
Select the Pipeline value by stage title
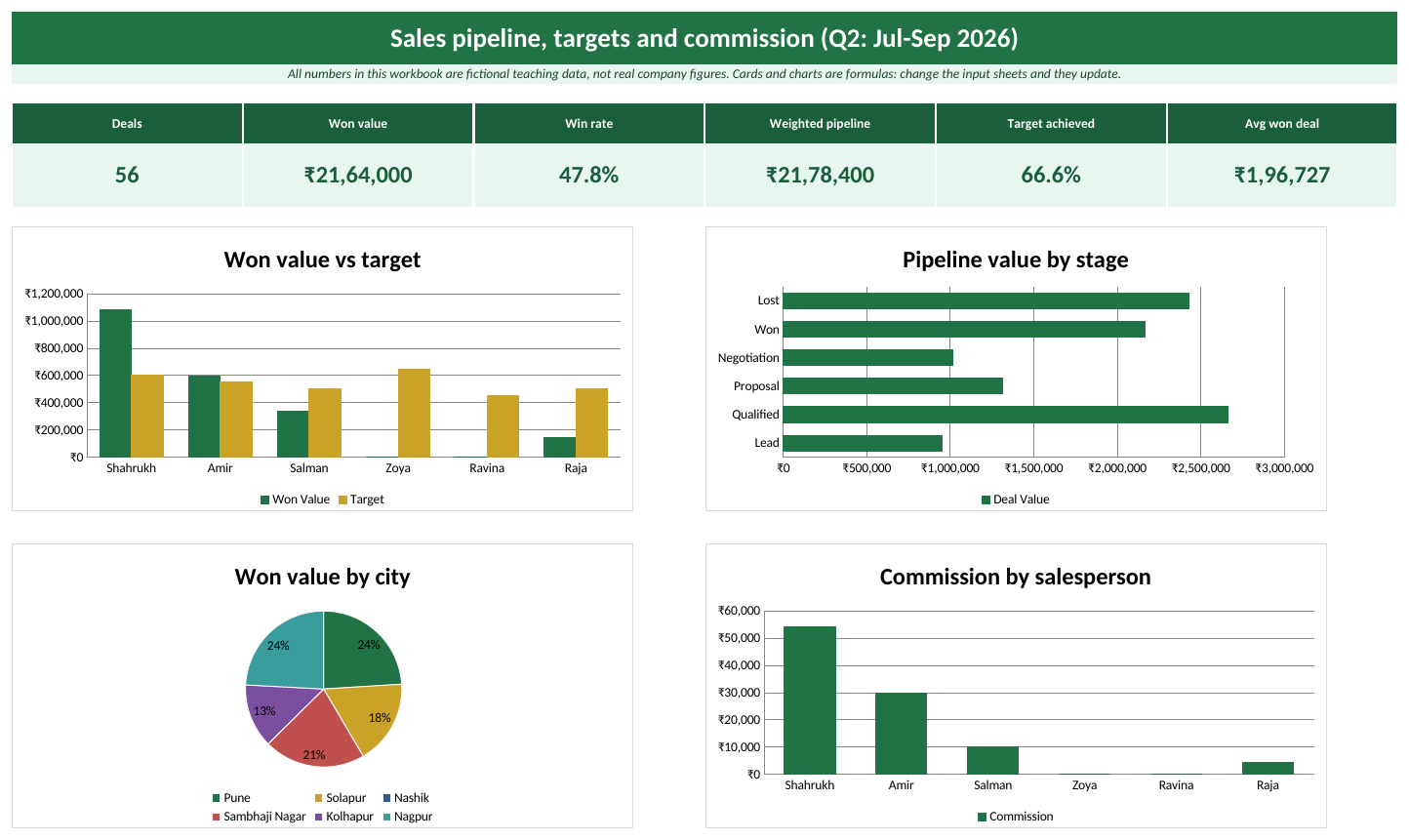(1015, 260)
